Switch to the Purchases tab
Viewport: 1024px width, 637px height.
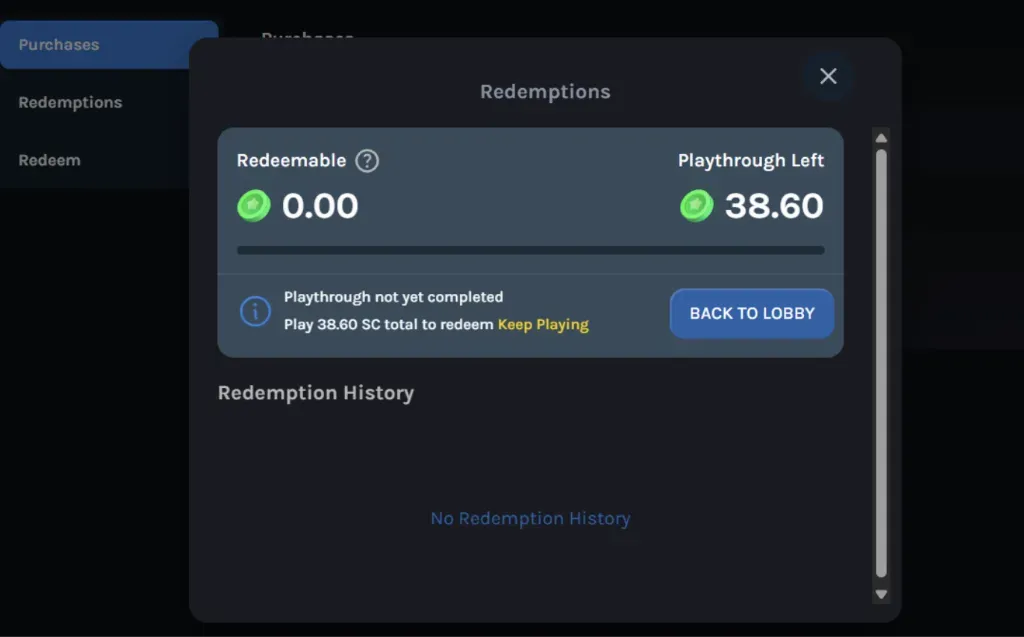(x=59, y=44)
